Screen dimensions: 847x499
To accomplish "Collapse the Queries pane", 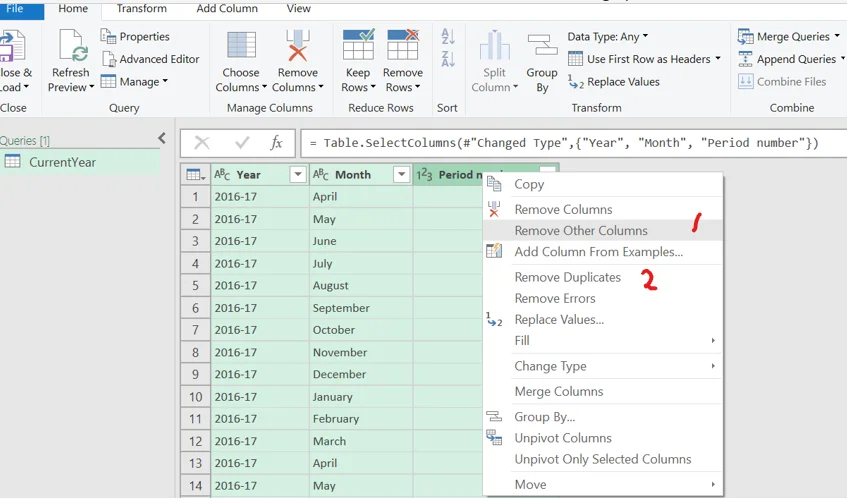I will [162, 138].
